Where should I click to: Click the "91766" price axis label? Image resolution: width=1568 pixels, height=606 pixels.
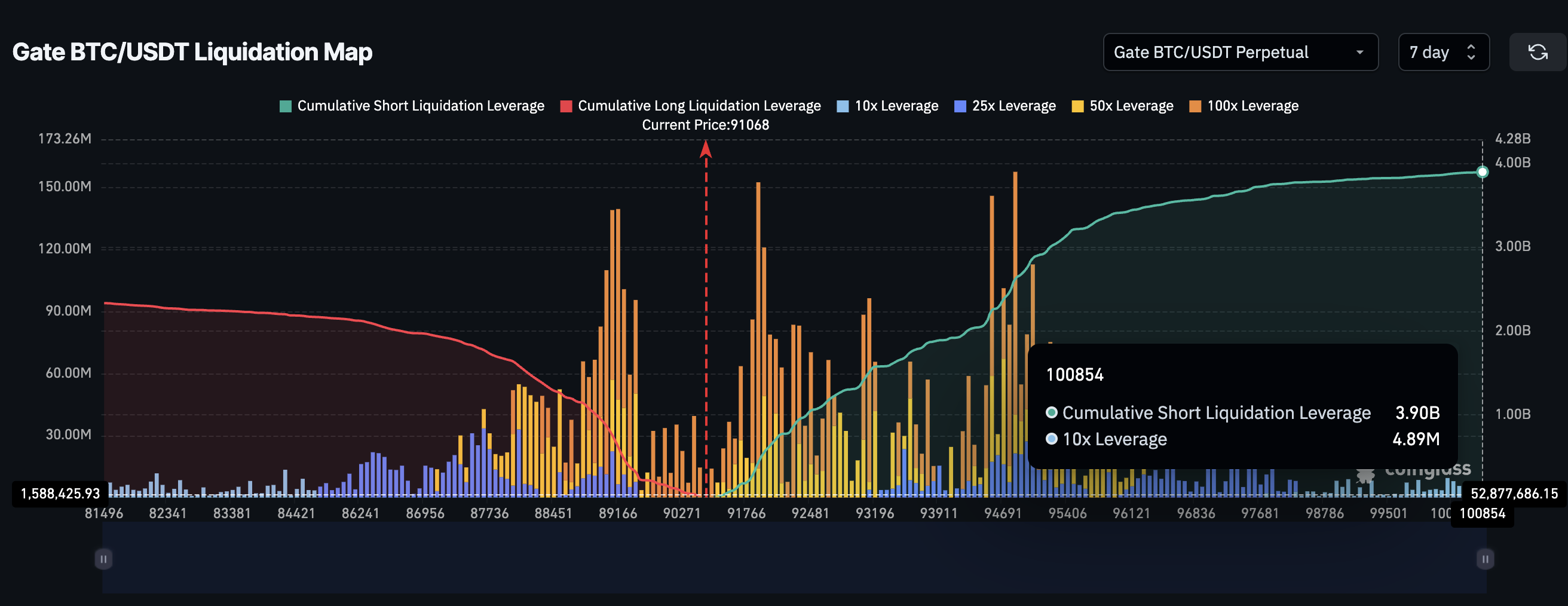click(746, 513)
